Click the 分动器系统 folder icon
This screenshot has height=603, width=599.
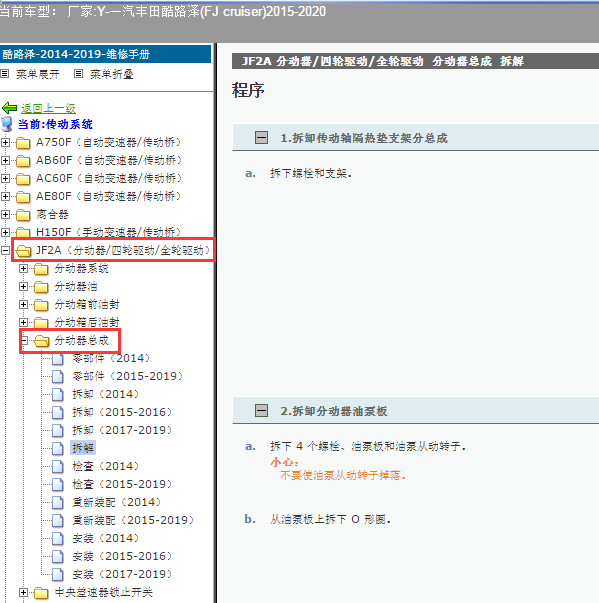[41, 269]
